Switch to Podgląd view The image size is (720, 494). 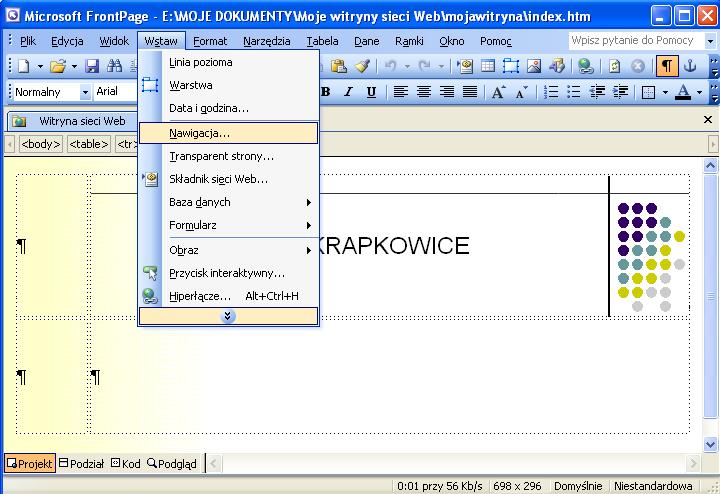click(172, 464)
